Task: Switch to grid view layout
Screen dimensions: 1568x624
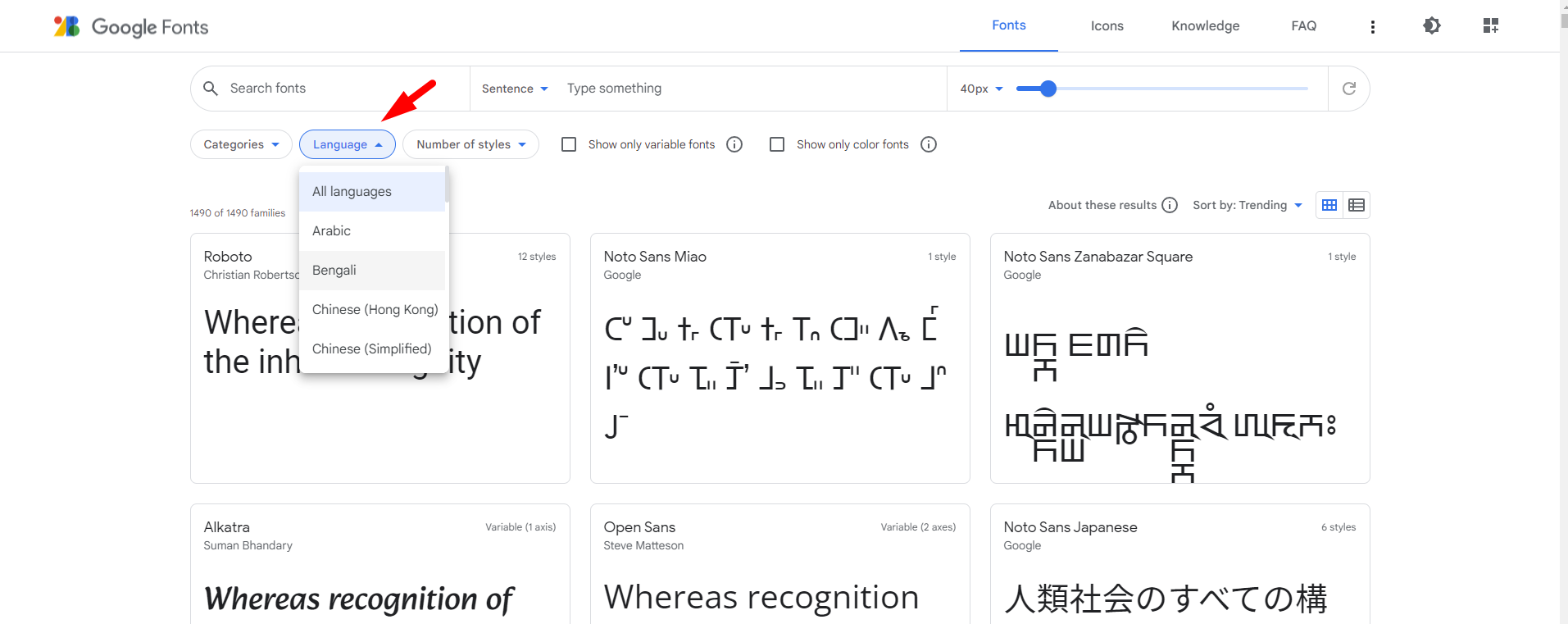Action: tap(1329, 205)
